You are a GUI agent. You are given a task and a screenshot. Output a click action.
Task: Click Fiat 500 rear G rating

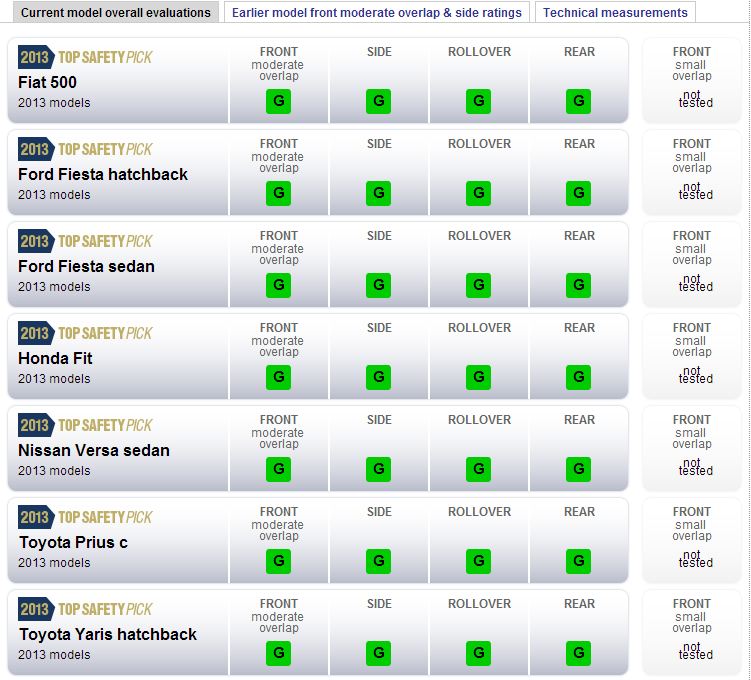579,101
